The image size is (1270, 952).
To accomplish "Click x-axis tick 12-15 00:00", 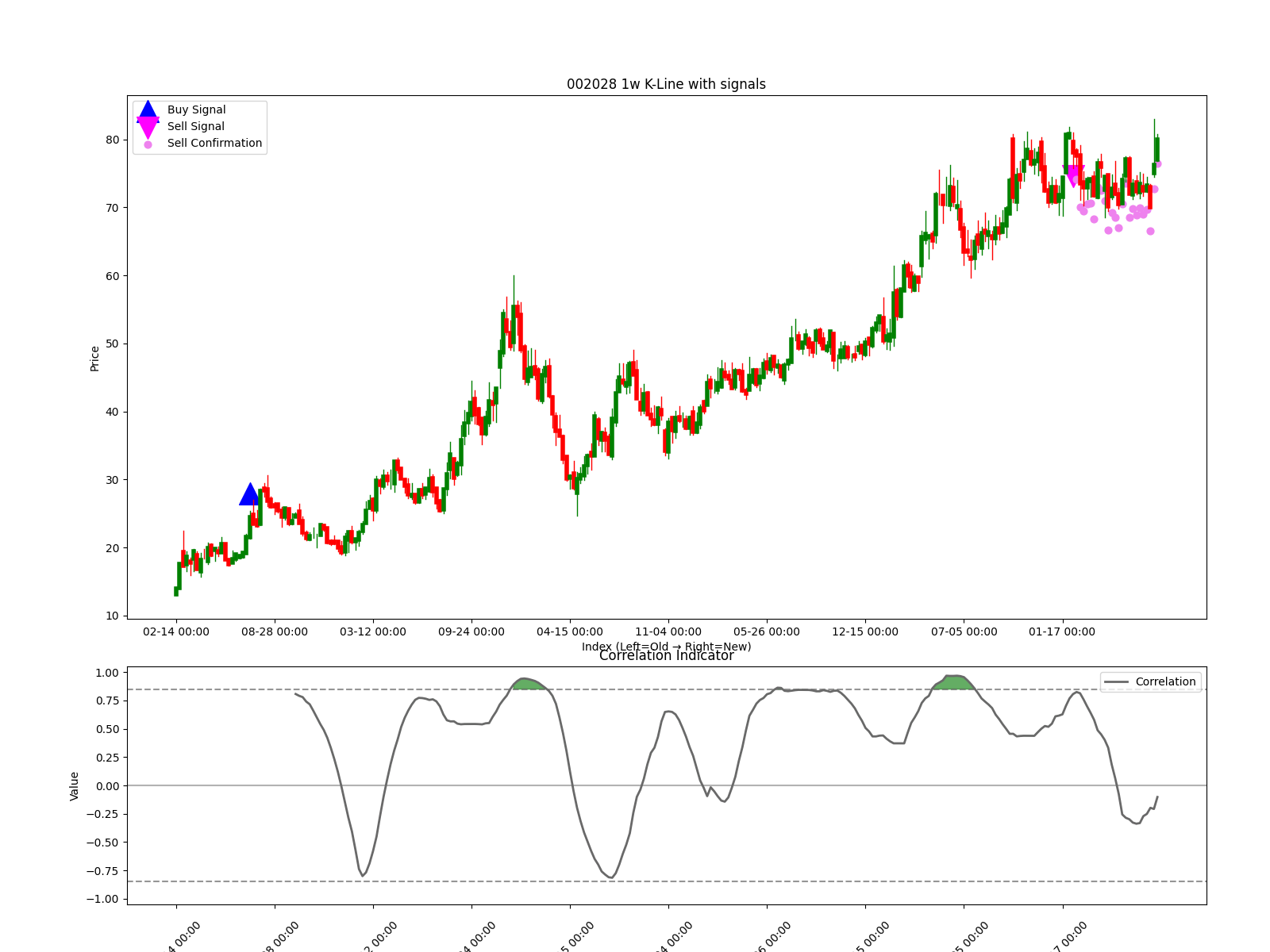I will click(x=865, y=632).
